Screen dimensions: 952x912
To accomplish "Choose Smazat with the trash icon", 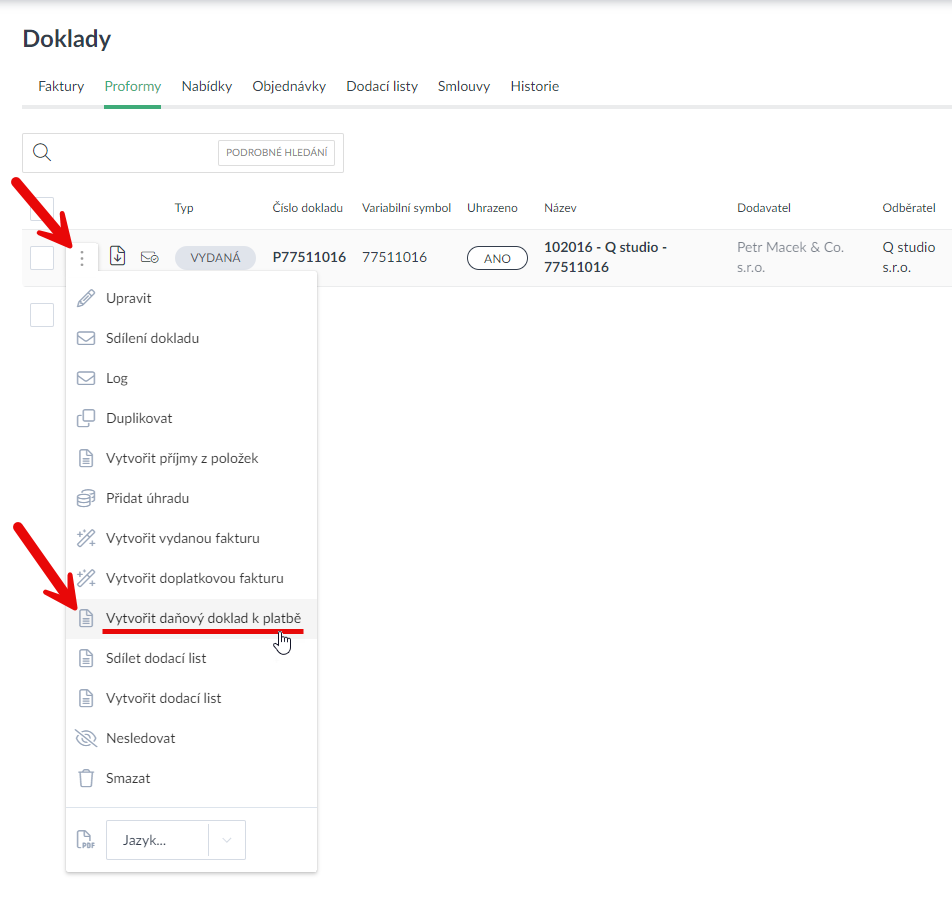I will (128, 778).
